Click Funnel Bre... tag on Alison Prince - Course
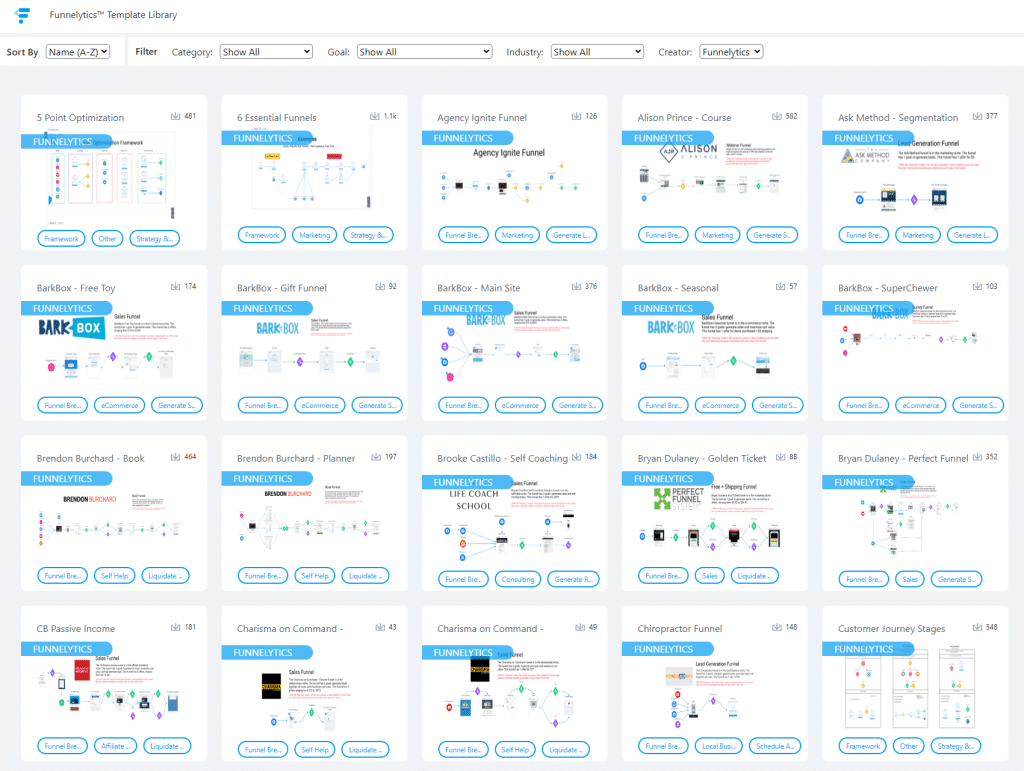The height and width of the screenshot is (771, 1024). 663,235
